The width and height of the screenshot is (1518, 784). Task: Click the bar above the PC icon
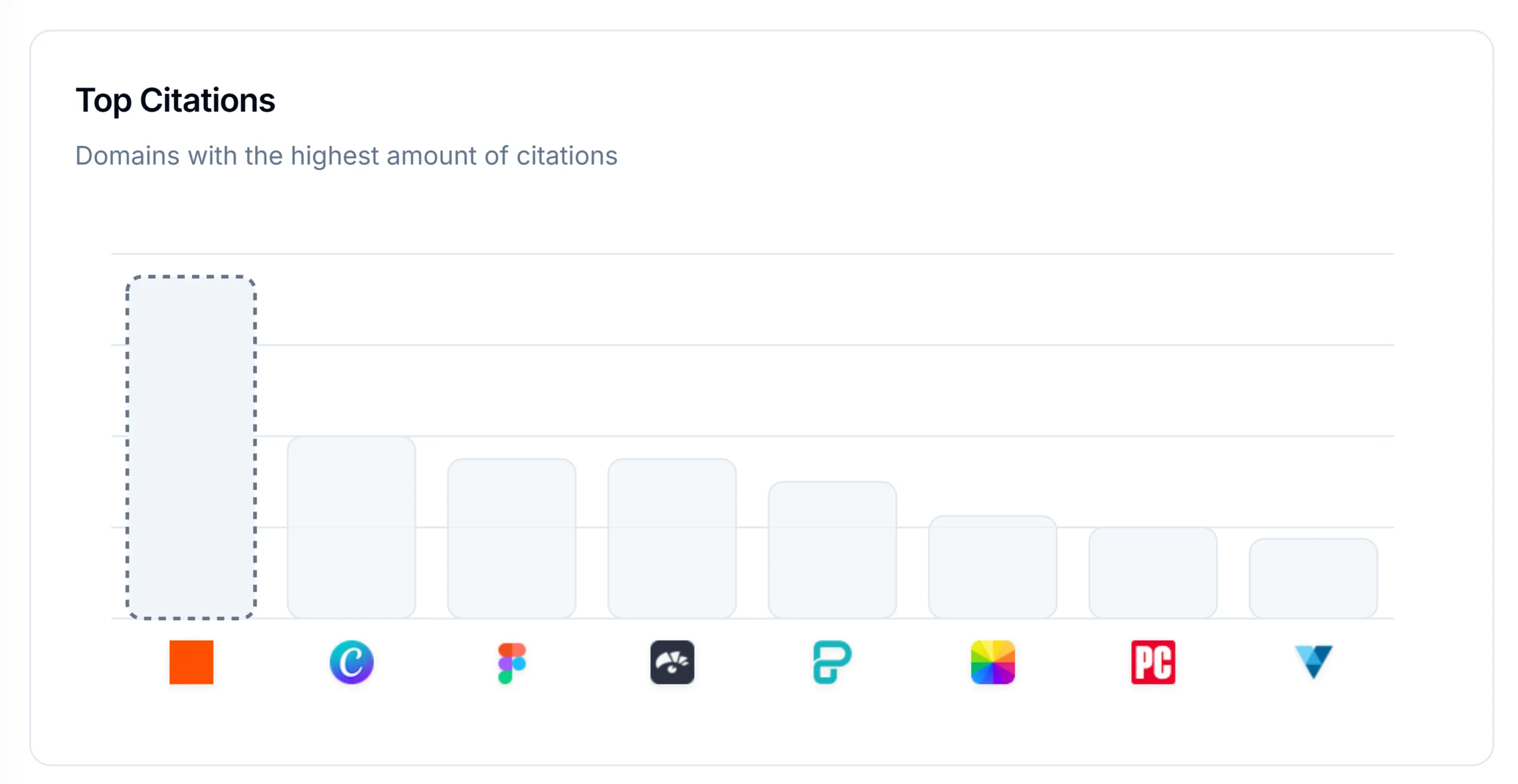point(1153,573)
